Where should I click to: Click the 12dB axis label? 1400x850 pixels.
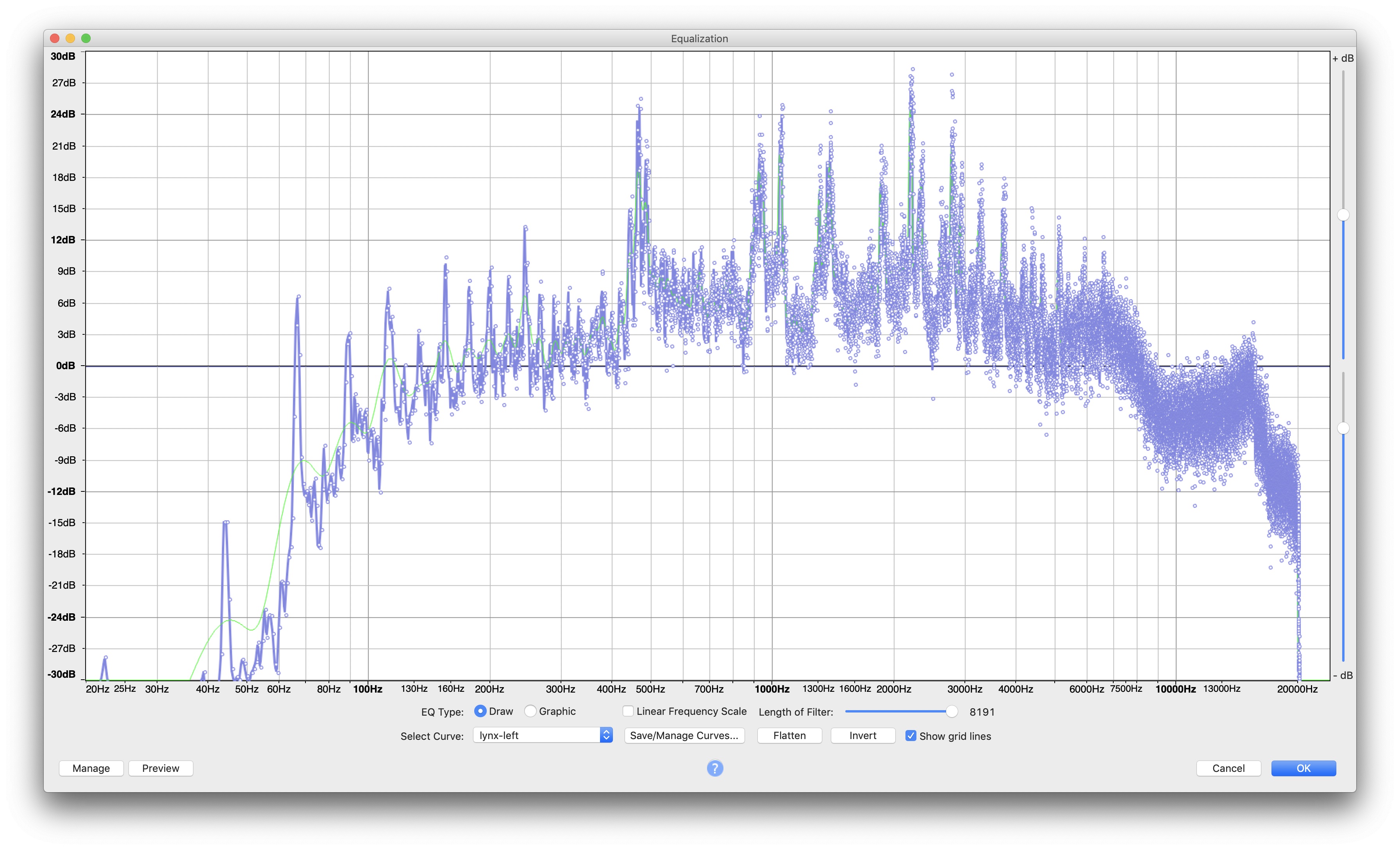coord(62,240)
